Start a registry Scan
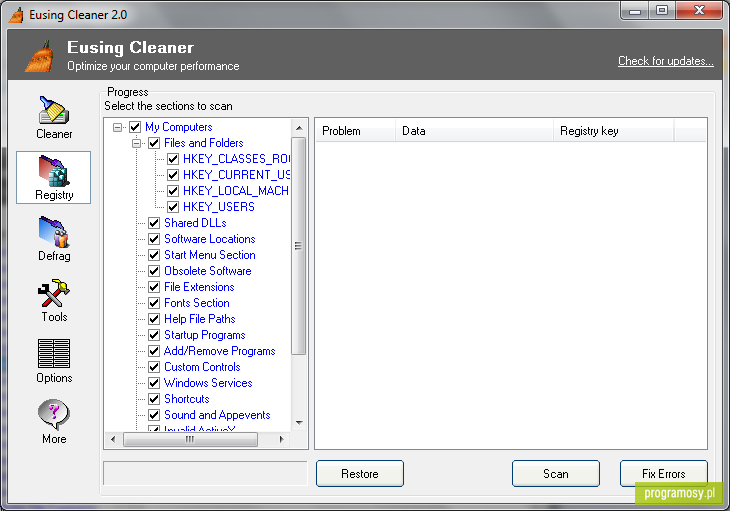730x511 pixels. 556,474
